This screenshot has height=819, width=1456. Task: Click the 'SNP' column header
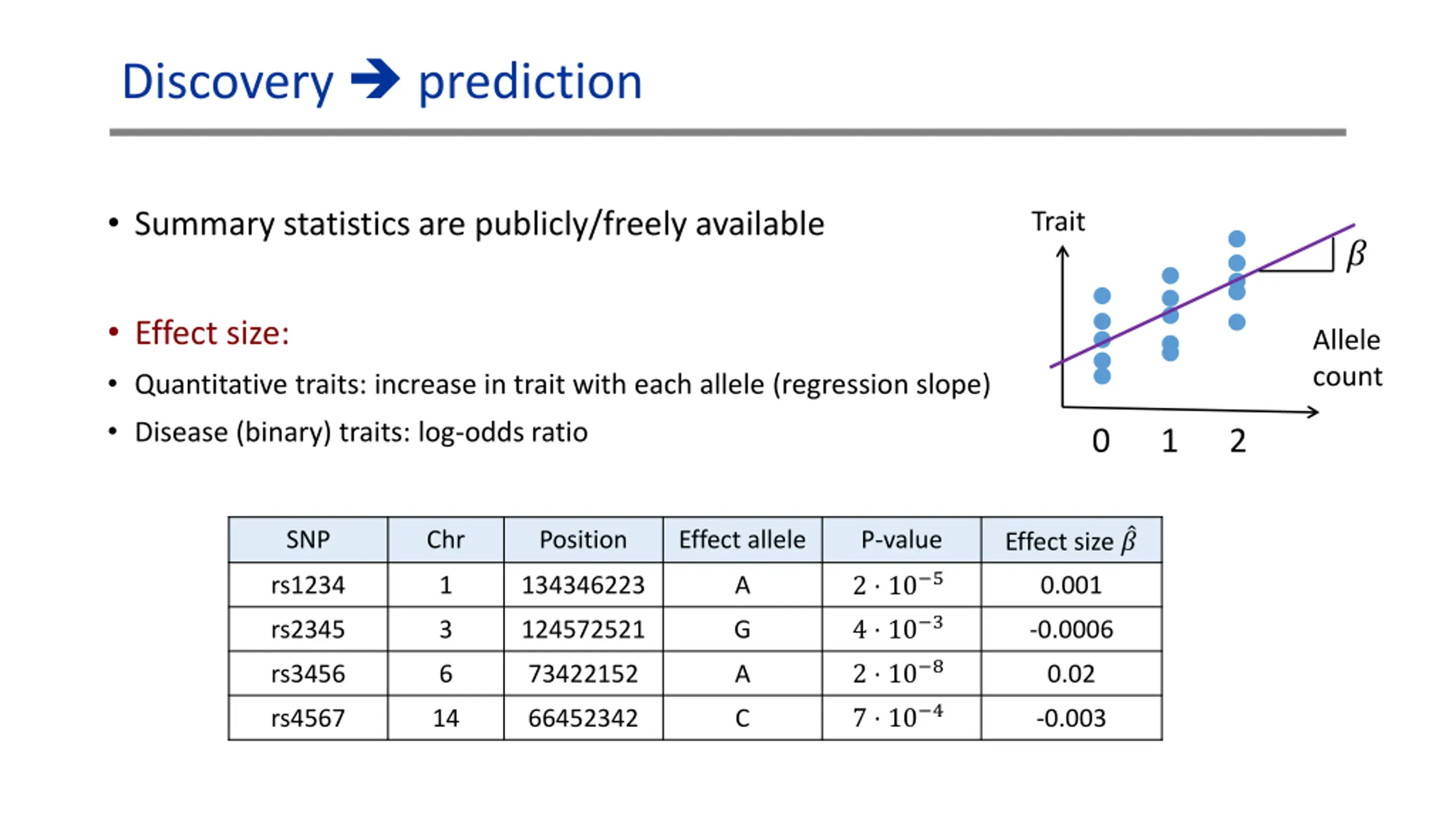coord(308,540)
